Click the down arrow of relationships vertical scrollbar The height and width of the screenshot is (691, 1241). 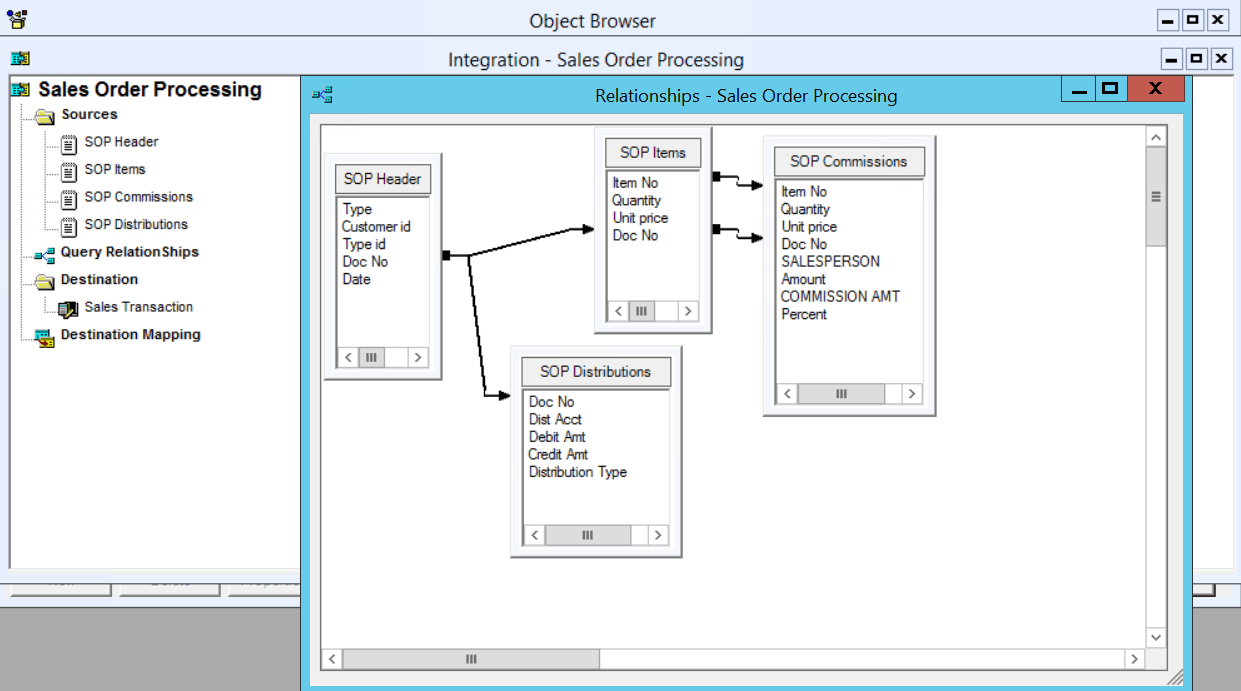click(x=1156, y=637)
